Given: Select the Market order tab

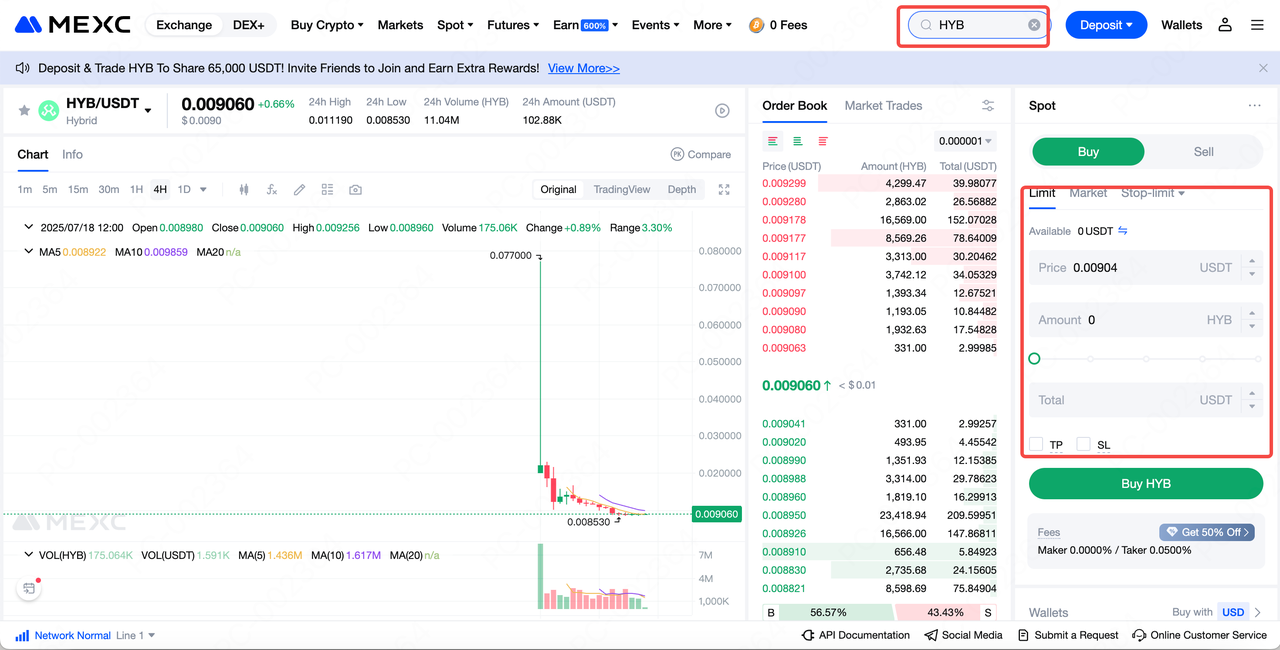Looking at the screenshot, I should (x=1088, y=193).
